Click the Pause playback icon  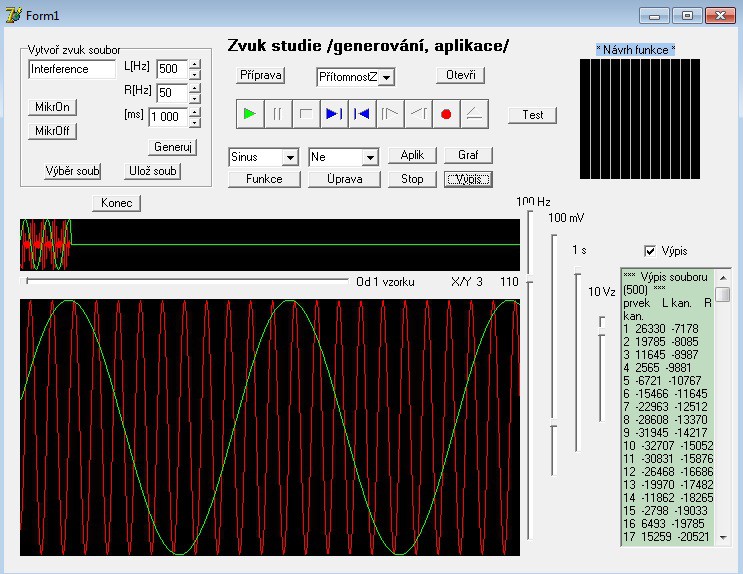point(278,114)
